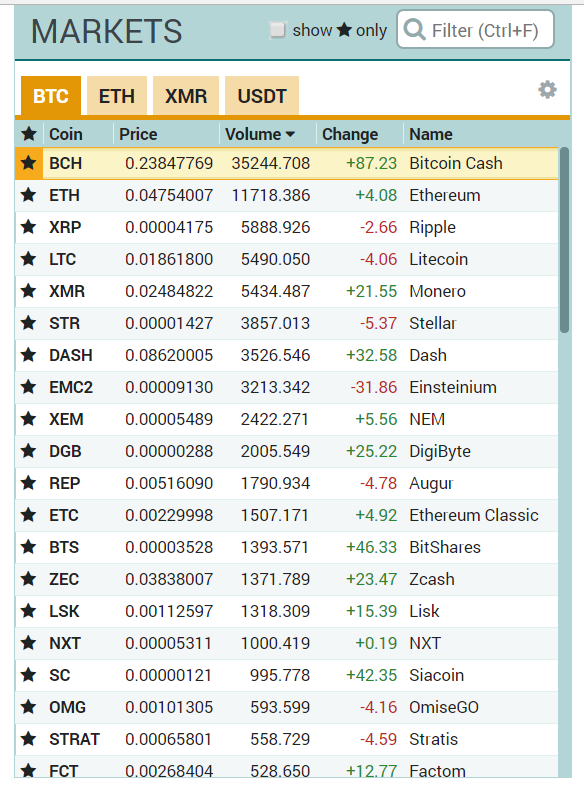The image size is (584, 792).
Task: Select the Ripple market name
Action: (432, 227)
